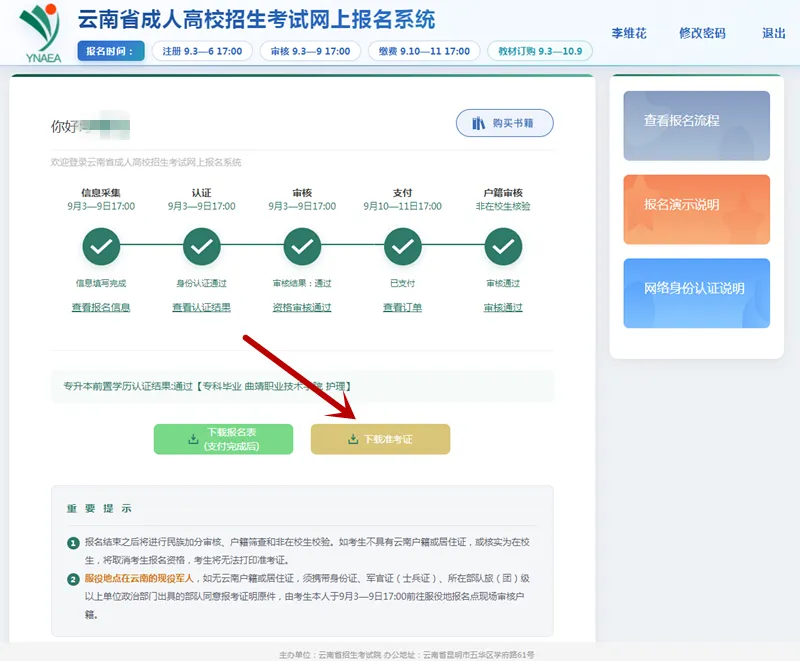Click the 信息采集 step heading
The width and height of the screenshot is (800, 661).
101,192
